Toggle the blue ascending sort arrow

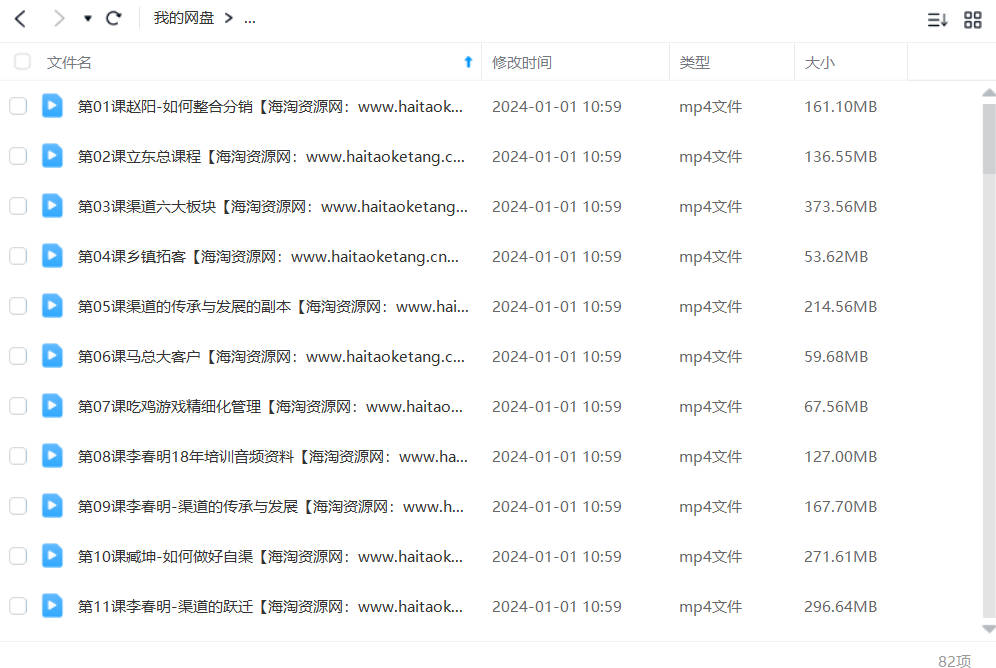468,62
